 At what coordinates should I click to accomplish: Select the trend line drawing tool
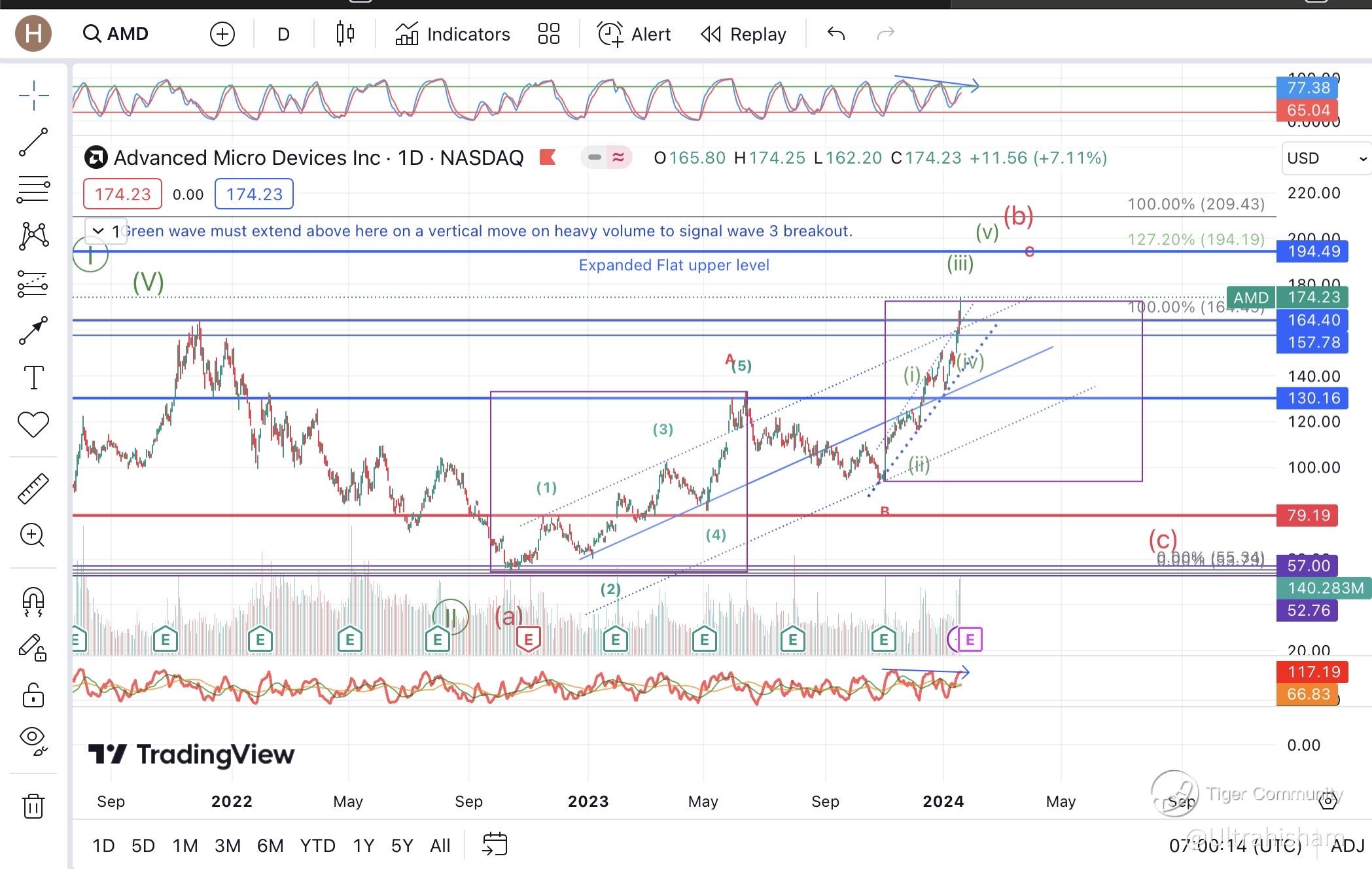pos(33,142)
